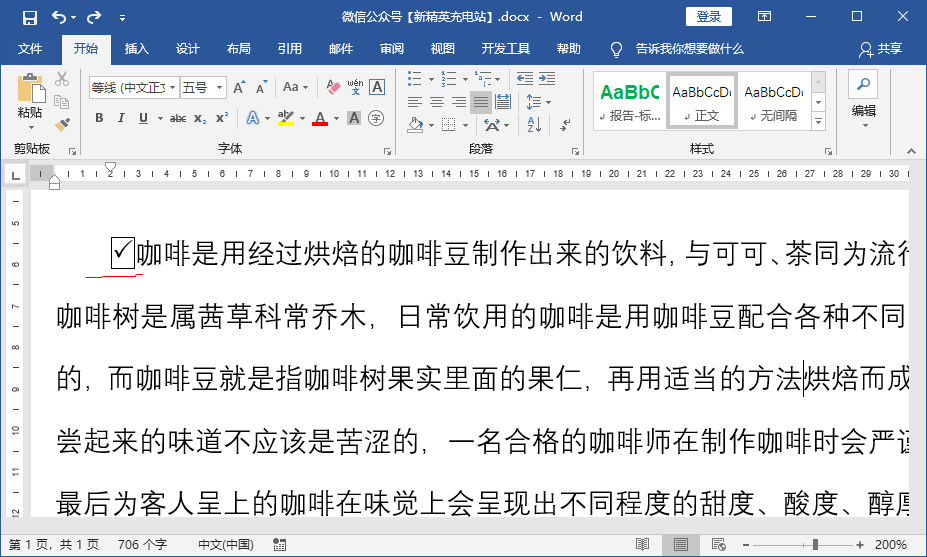The width and height of the screenshot is (927, 557).
Task: Apply character border icon
Action: coord(377,88)
